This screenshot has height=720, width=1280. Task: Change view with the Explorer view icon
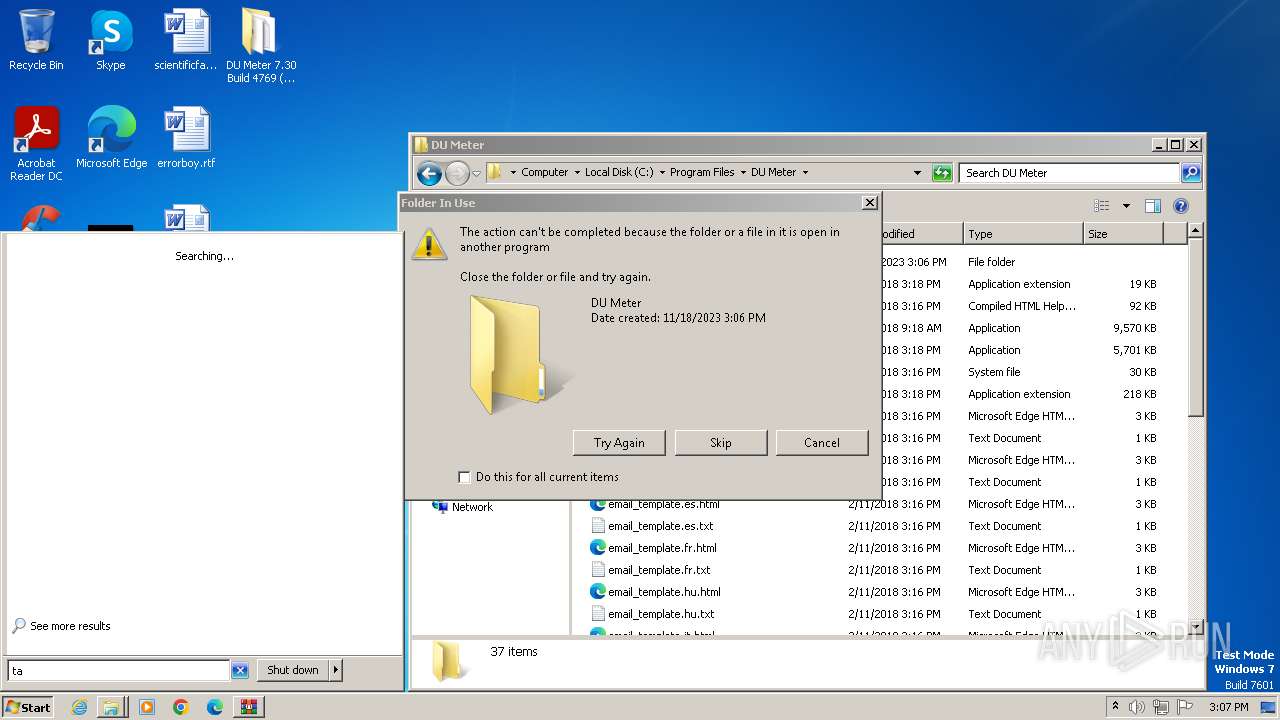pyautogui.click(x=1102, y=206)
